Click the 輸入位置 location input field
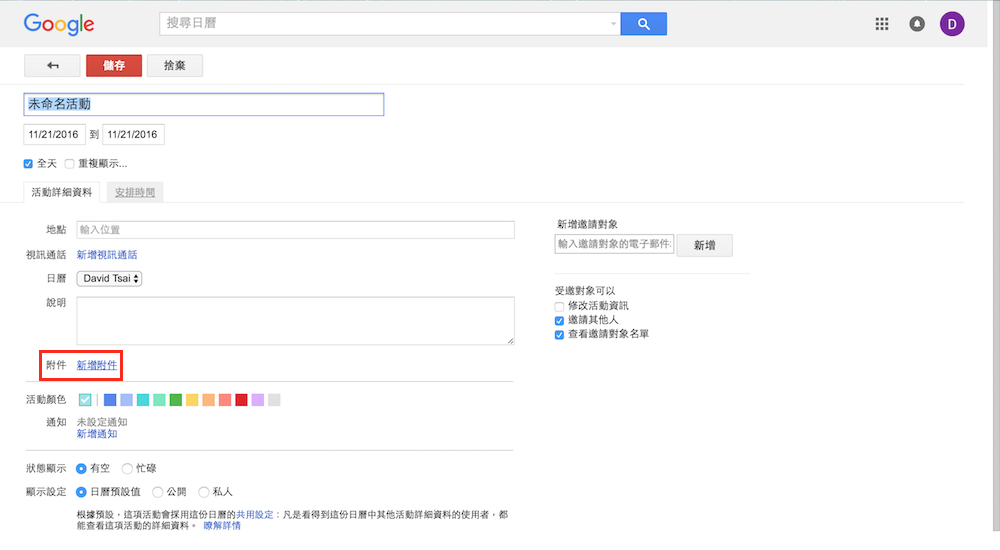The width and height of the screenshot is (1000, 550). click(295, 230)
